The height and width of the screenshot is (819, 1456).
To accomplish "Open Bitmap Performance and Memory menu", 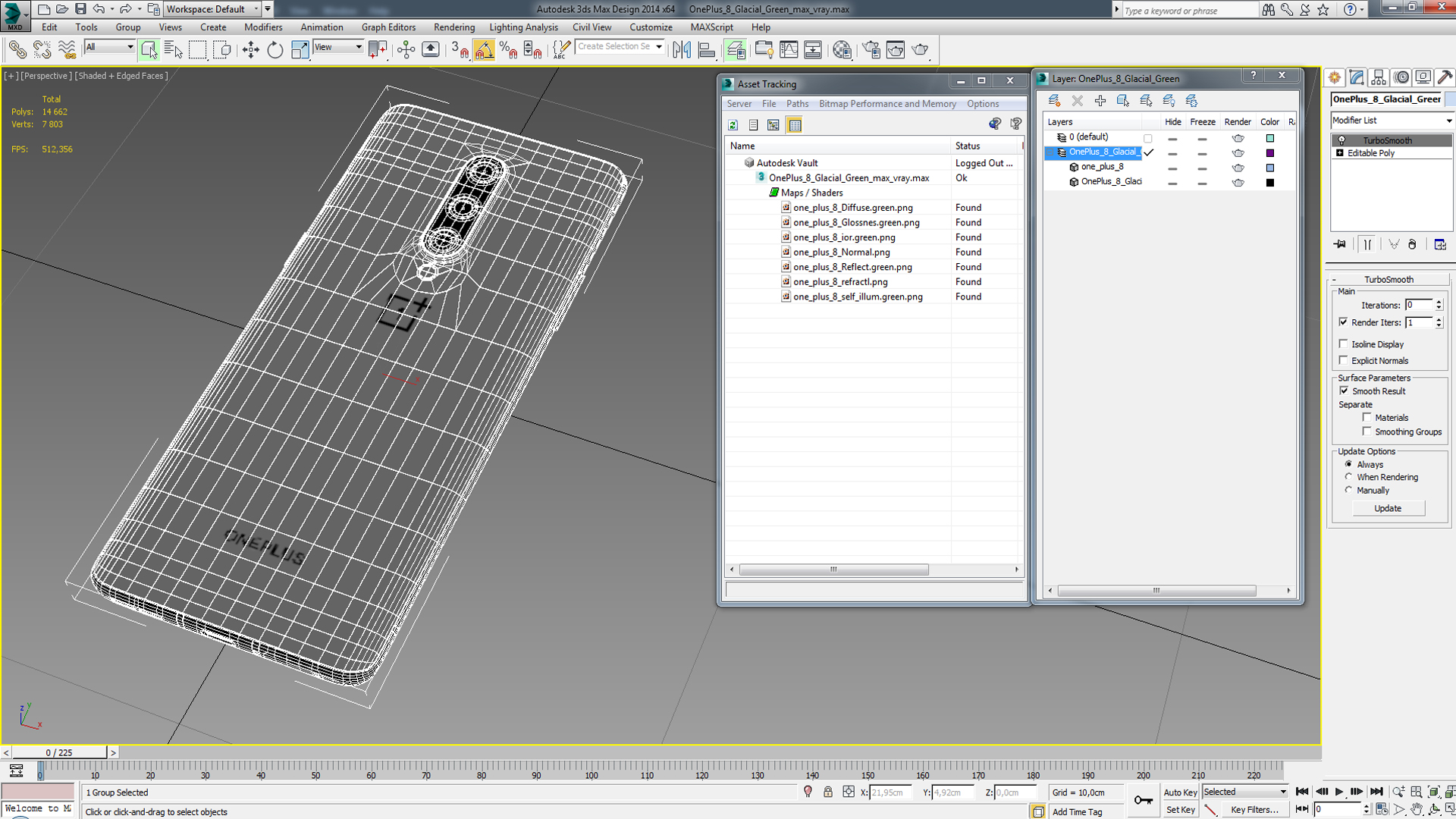I will click(x=887, y=104).
